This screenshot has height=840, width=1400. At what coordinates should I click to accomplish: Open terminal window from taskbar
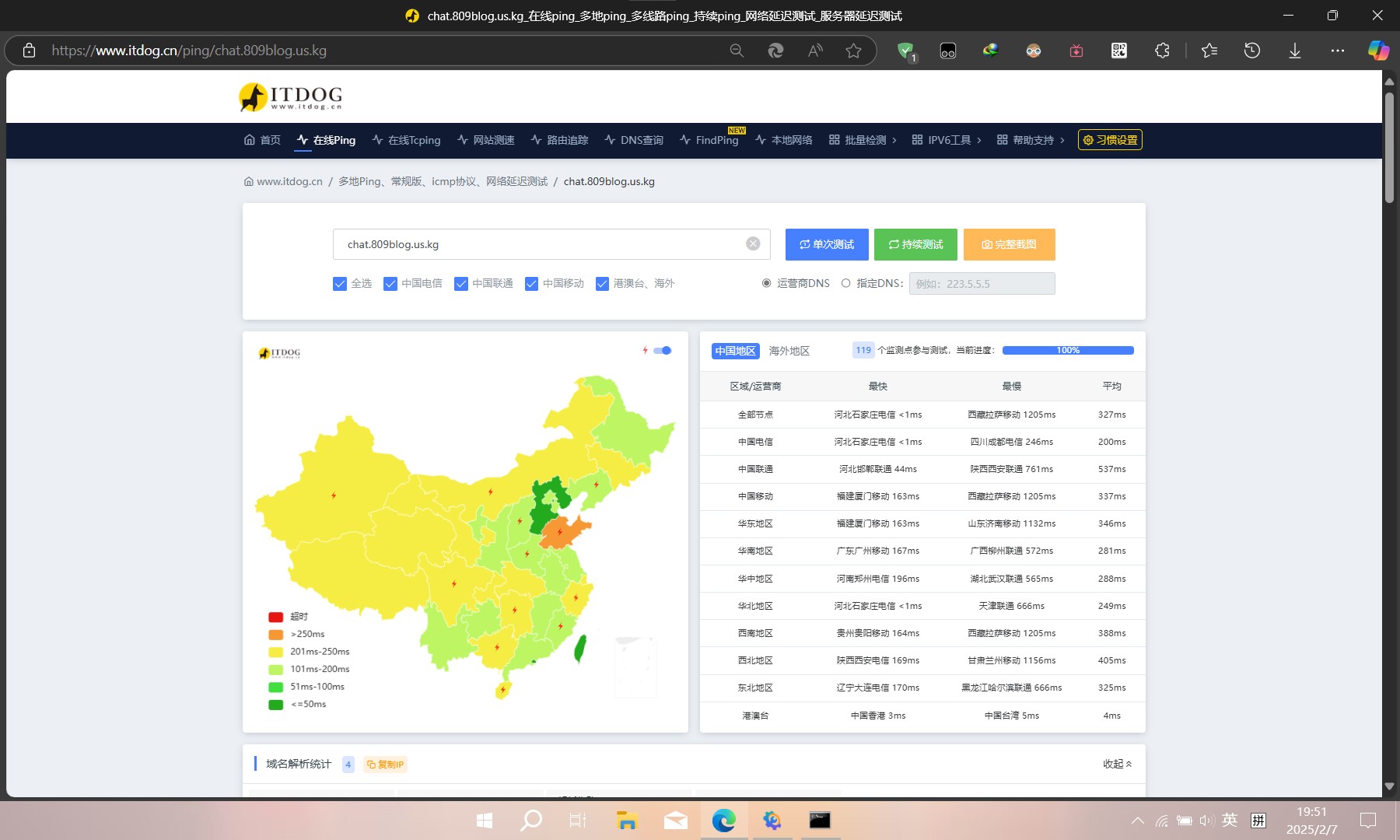coord(820,821)
